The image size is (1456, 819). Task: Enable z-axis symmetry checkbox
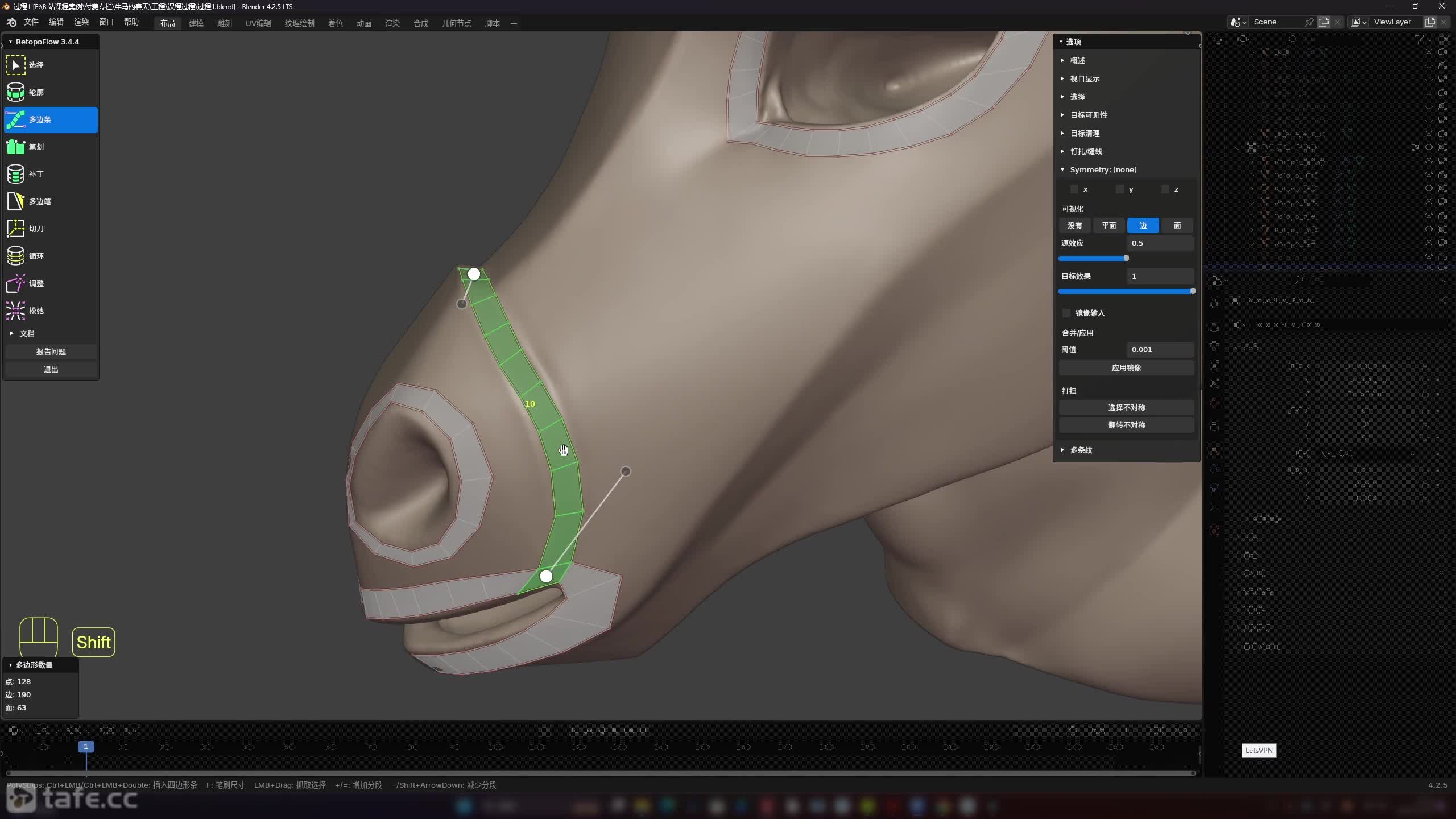click(x=1165, y=189)
